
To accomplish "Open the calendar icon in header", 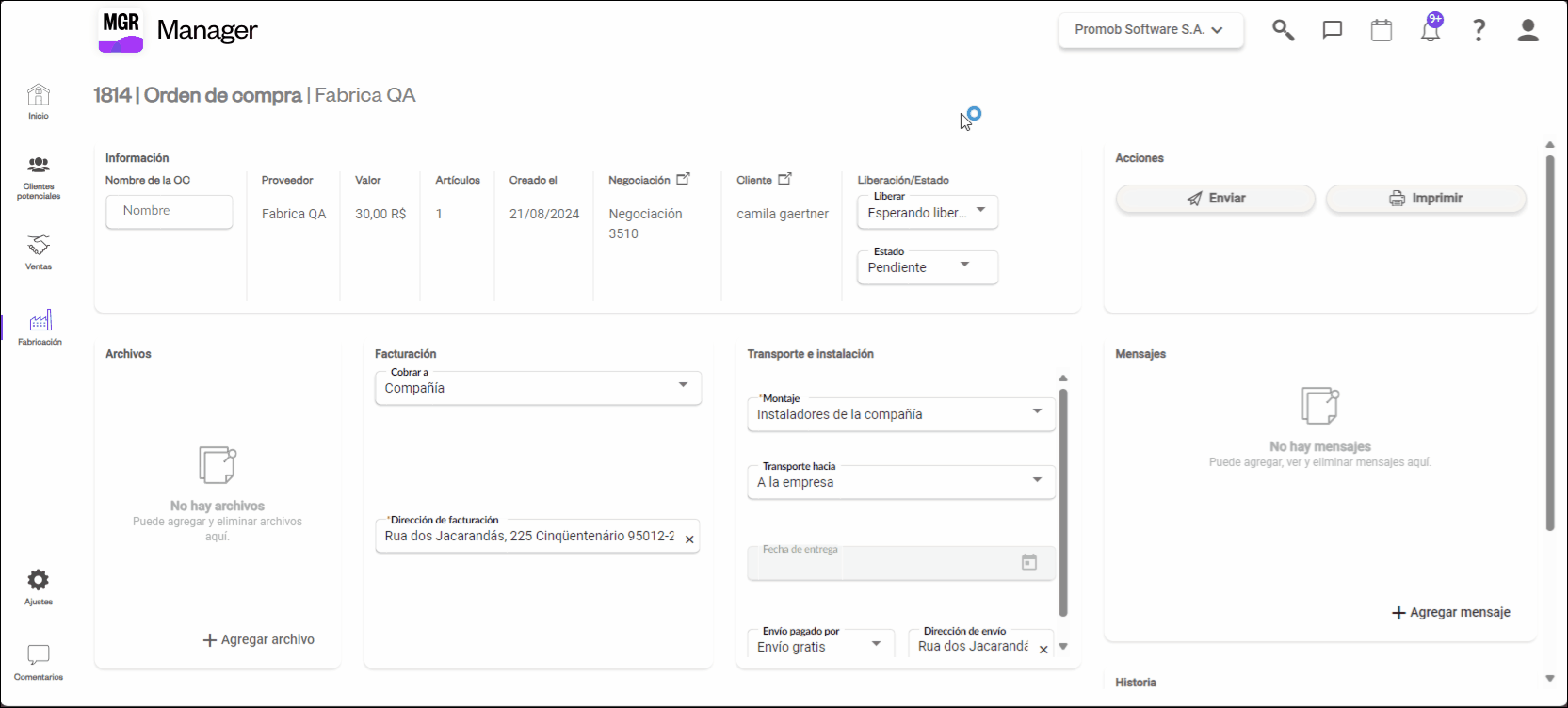I will [1382, 30].
